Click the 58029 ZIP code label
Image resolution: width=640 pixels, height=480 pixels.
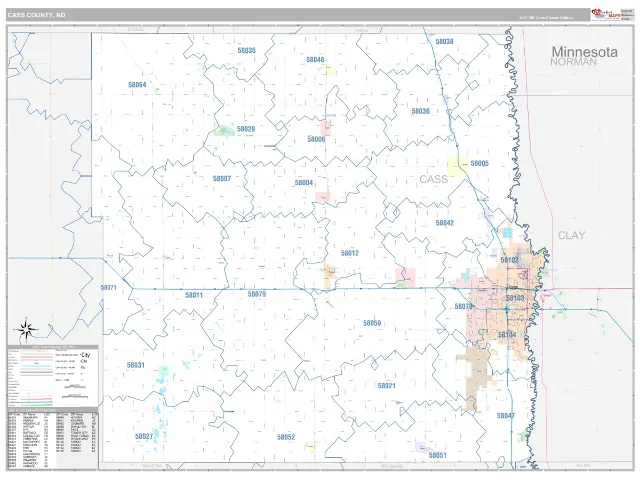[246, 129]
